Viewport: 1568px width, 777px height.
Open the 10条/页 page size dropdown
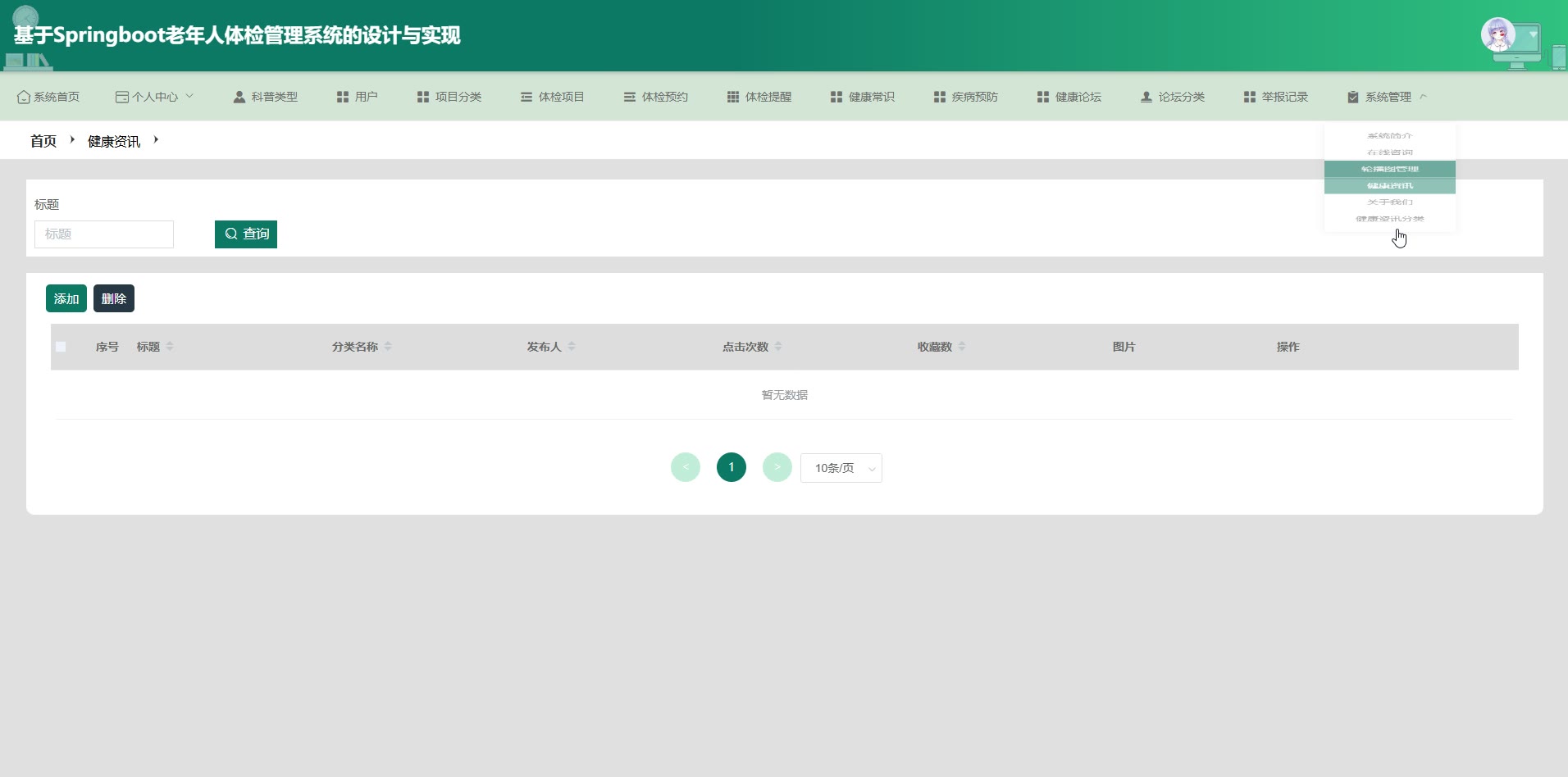pos(841,468)
